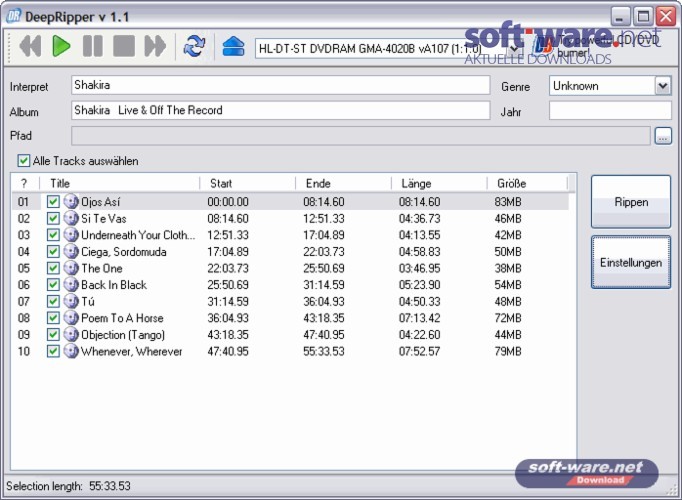
Task: Pause playback with the pause button
Action: (93, 46)
